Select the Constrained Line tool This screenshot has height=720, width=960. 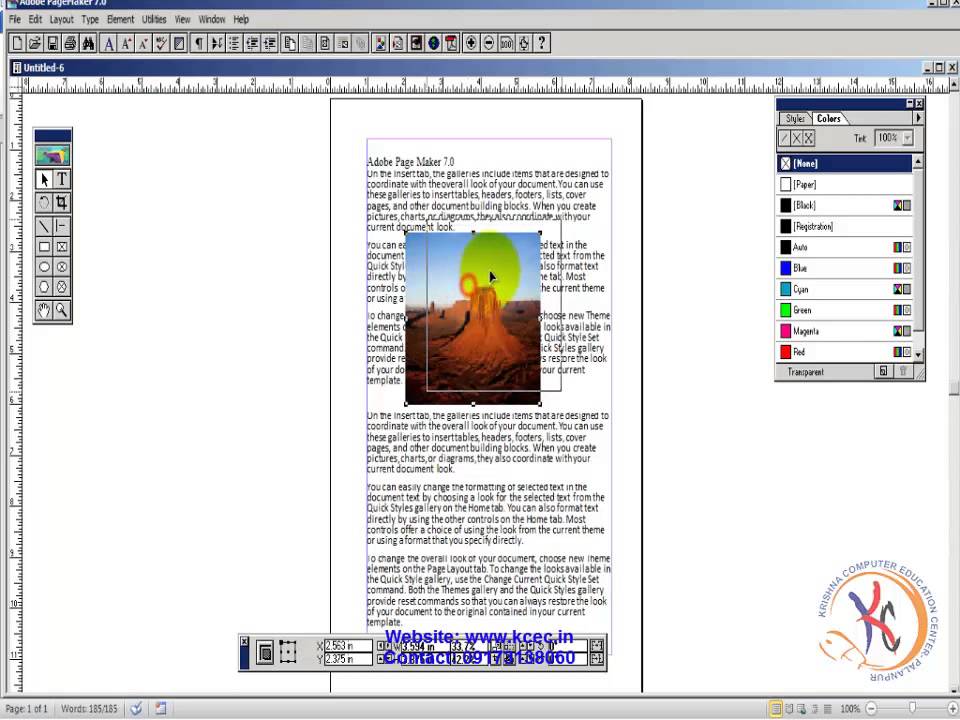[x=62, y=227]
